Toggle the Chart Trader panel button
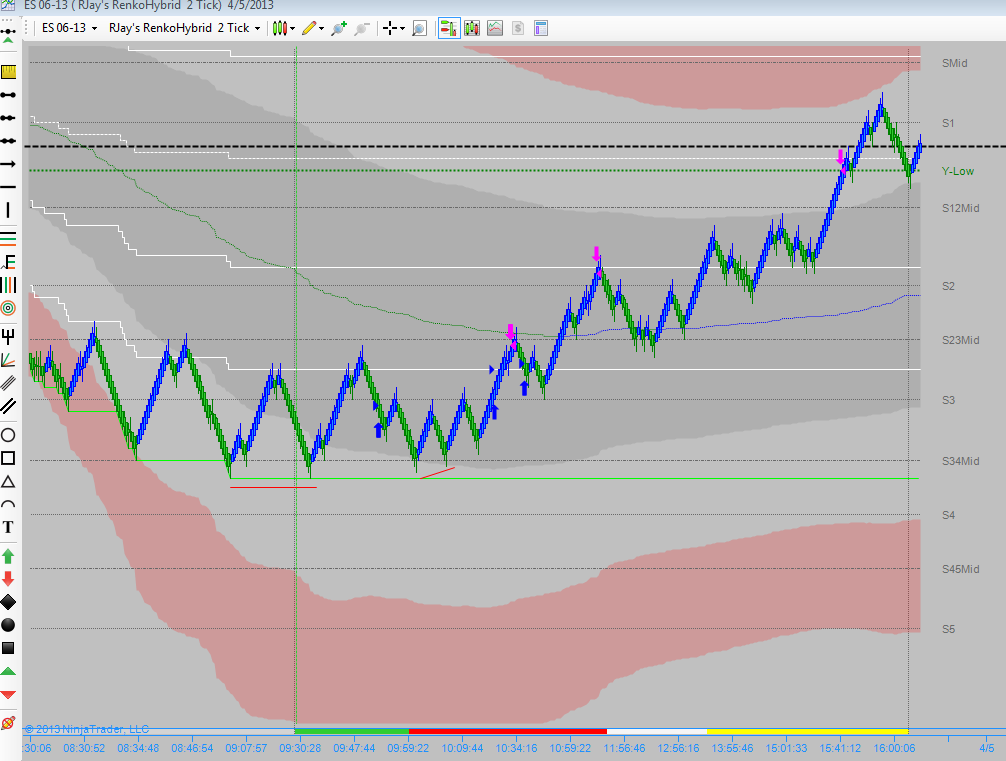 [449, 28]
